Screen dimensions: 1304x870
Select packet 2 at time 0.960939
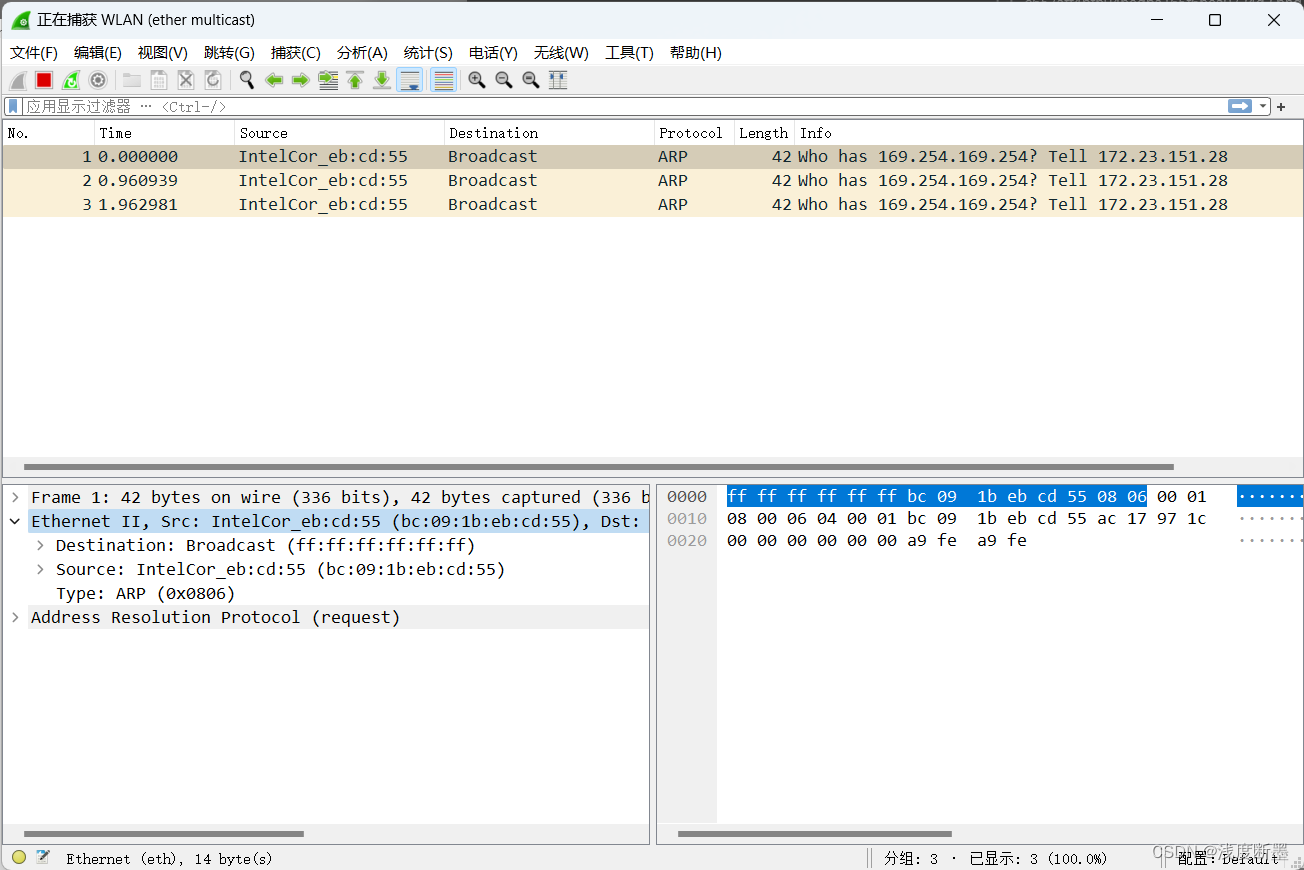point(652,181)
